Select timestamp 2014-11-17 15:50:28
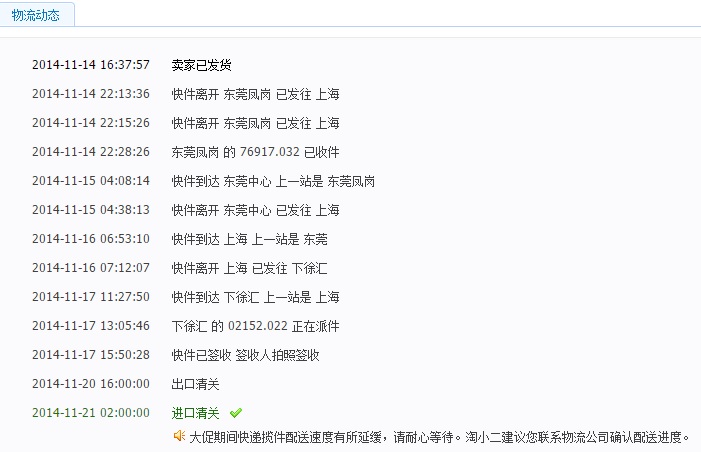Viewport: 701px width, 452px height. [x=91, y=355]
